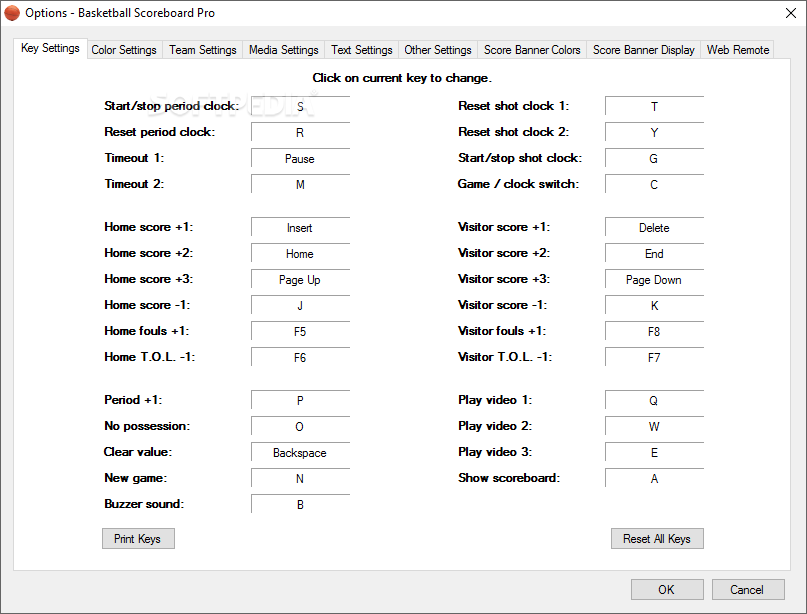Image resolution: width=807 pixels, height=614 pixels.
Task: Change the Reset period clock key R
Action: [301, 132]
